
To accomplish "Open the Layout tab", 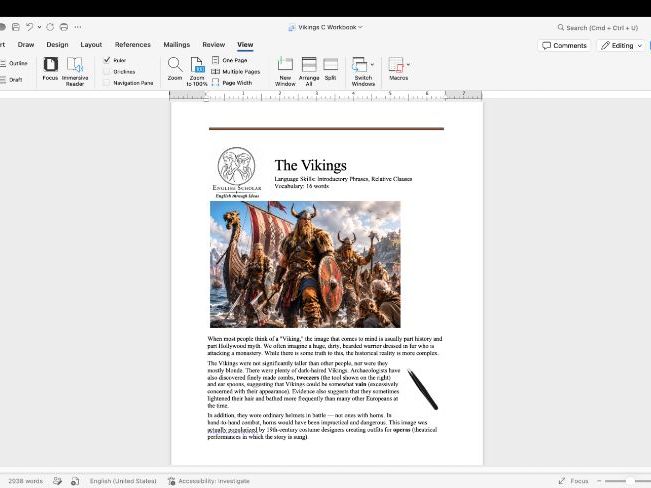I will 91,44.
